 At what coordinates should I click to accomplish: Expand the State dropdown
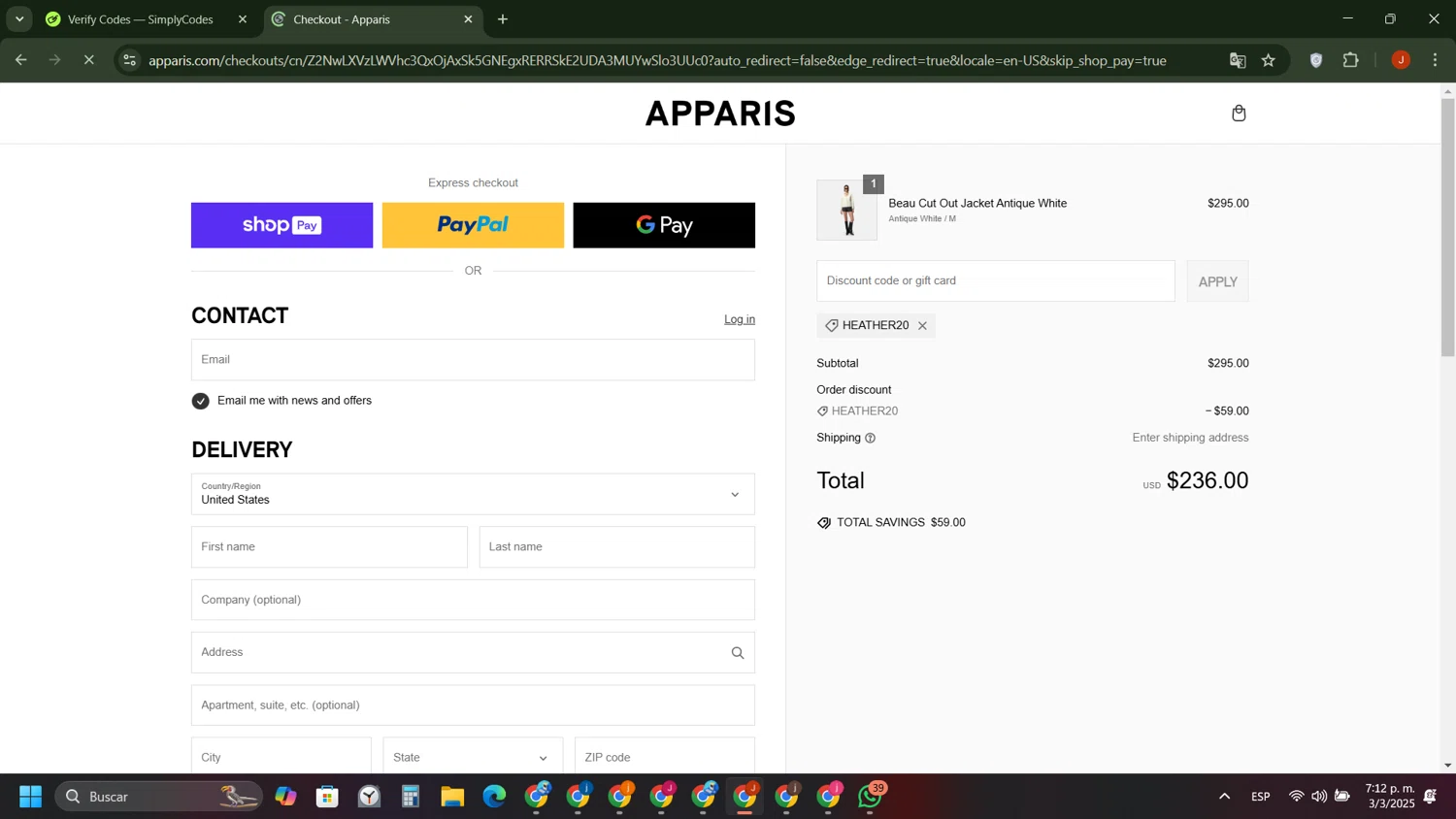tap(473, 757)
